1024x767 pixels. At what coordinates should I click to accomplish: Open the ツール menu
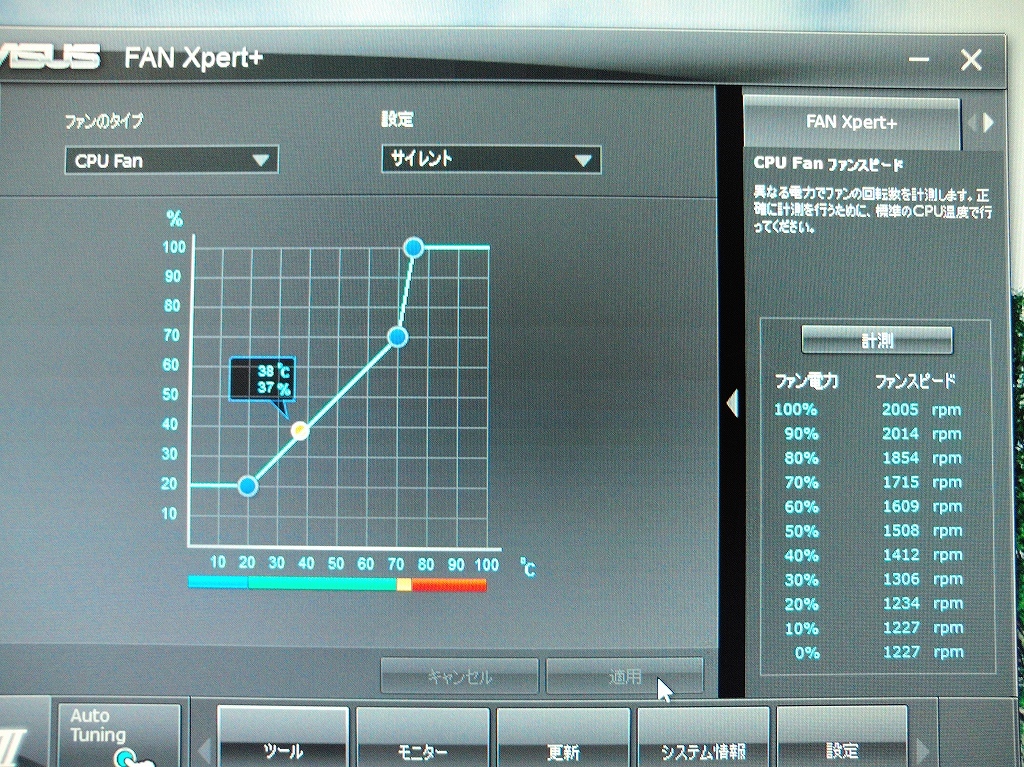(x=283, y=737)
